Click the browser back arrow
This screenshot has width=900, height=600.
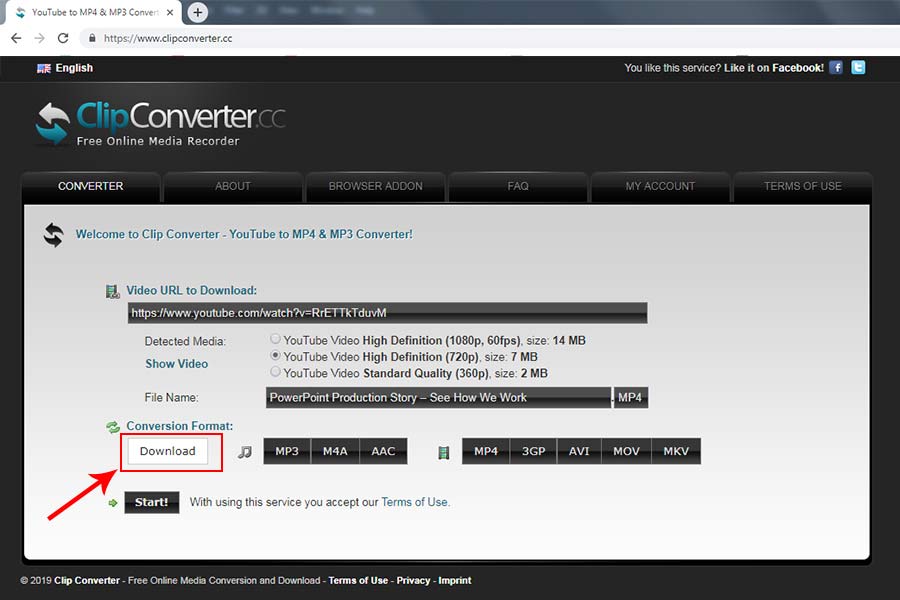click(16, 38)
